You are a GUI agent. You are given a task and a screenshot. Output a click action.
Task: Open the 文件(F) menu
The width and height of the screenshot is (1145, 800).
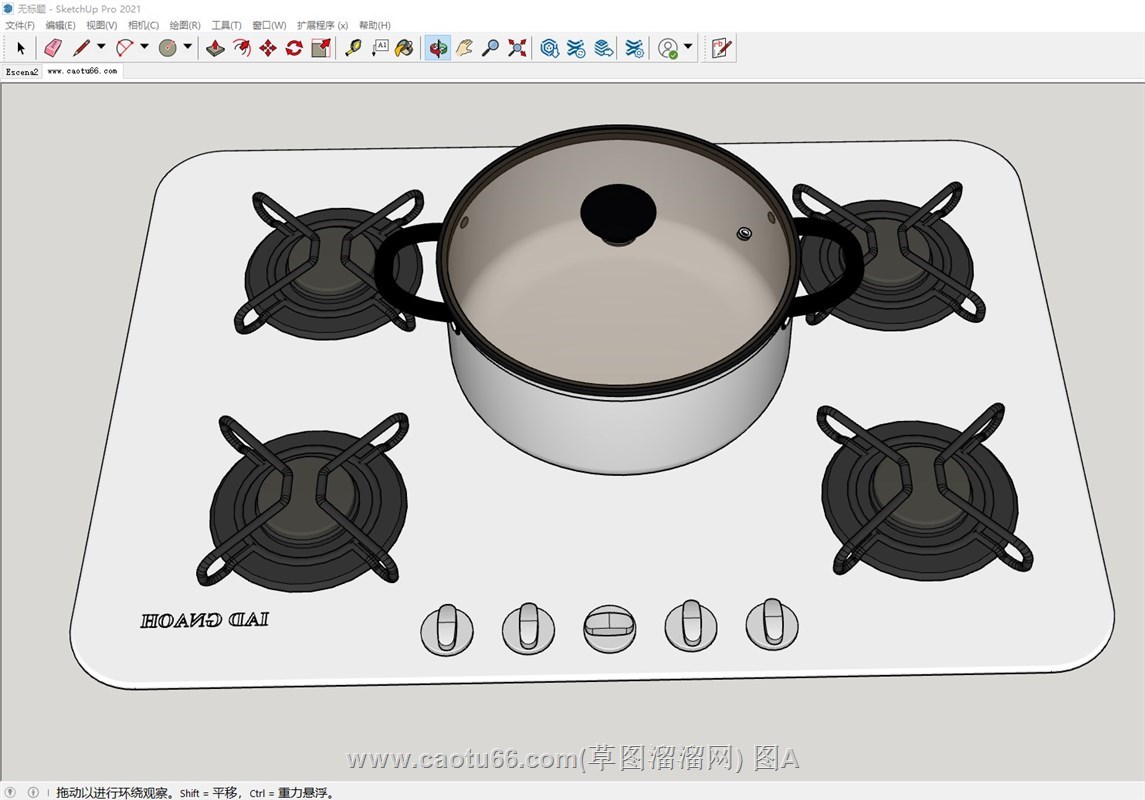[x=20, y=25]
